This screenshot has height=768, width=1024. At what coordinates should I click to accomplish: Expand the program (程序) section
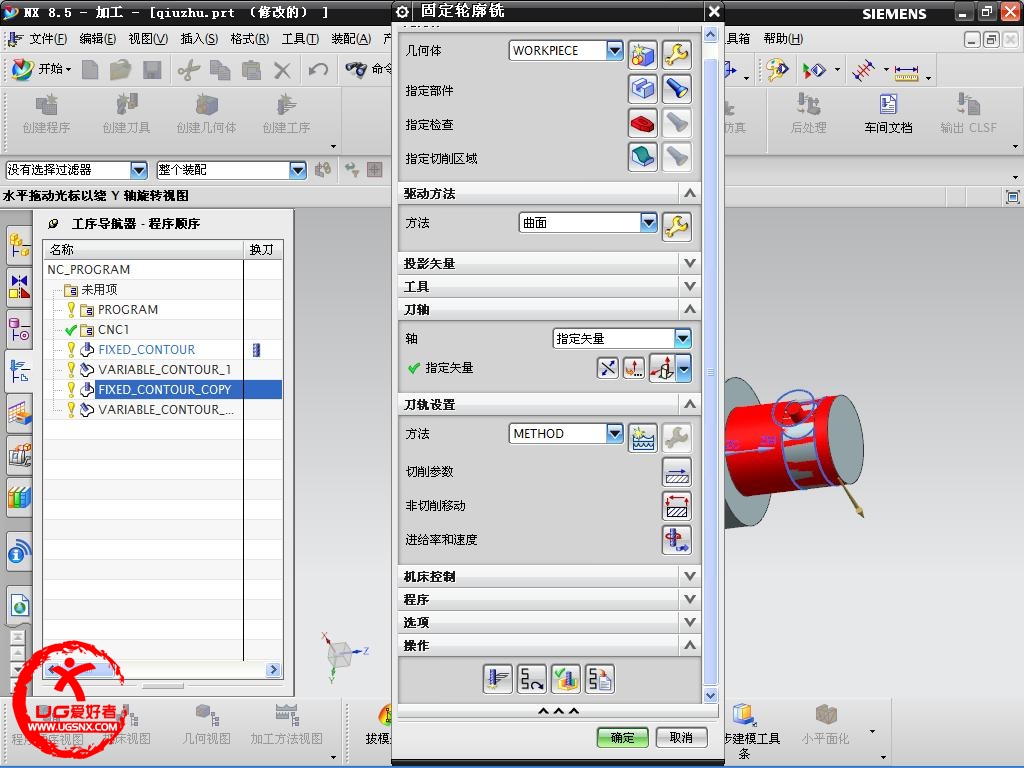(690, 599)
